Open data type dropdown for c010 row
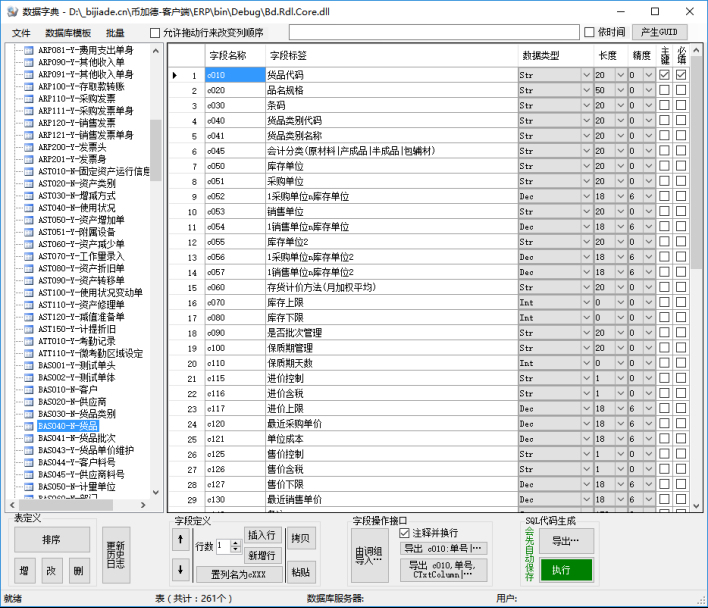Viewport: 708px width, 608px height. (587, 75)
